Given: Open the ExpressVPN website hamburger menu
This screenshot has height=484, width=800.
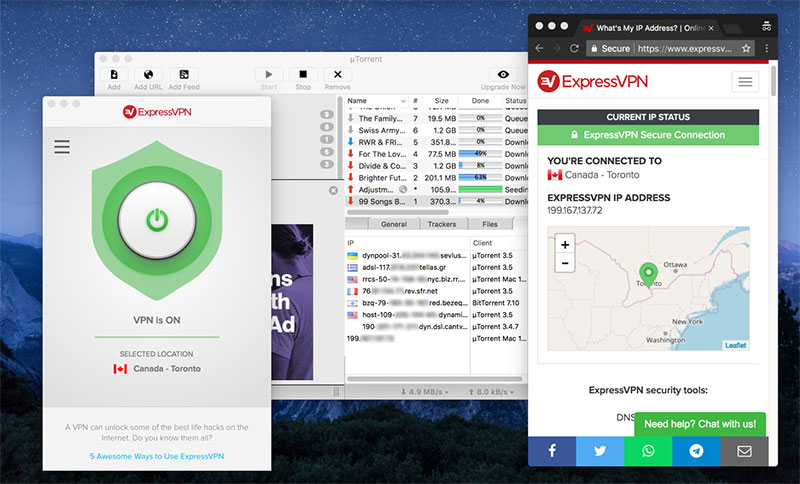Looking at the screenshot, I should 745,82.
